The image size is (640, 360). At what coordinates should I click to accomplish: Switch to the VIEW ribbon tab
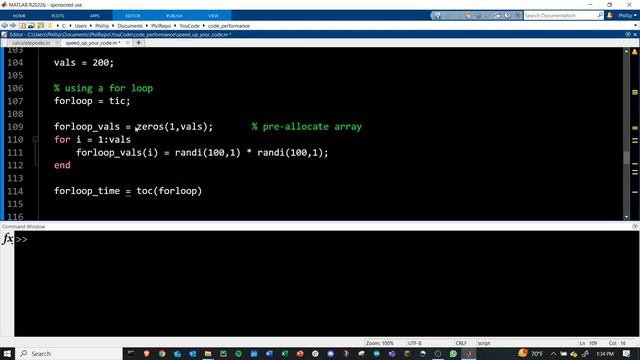(x=213, y=16)
